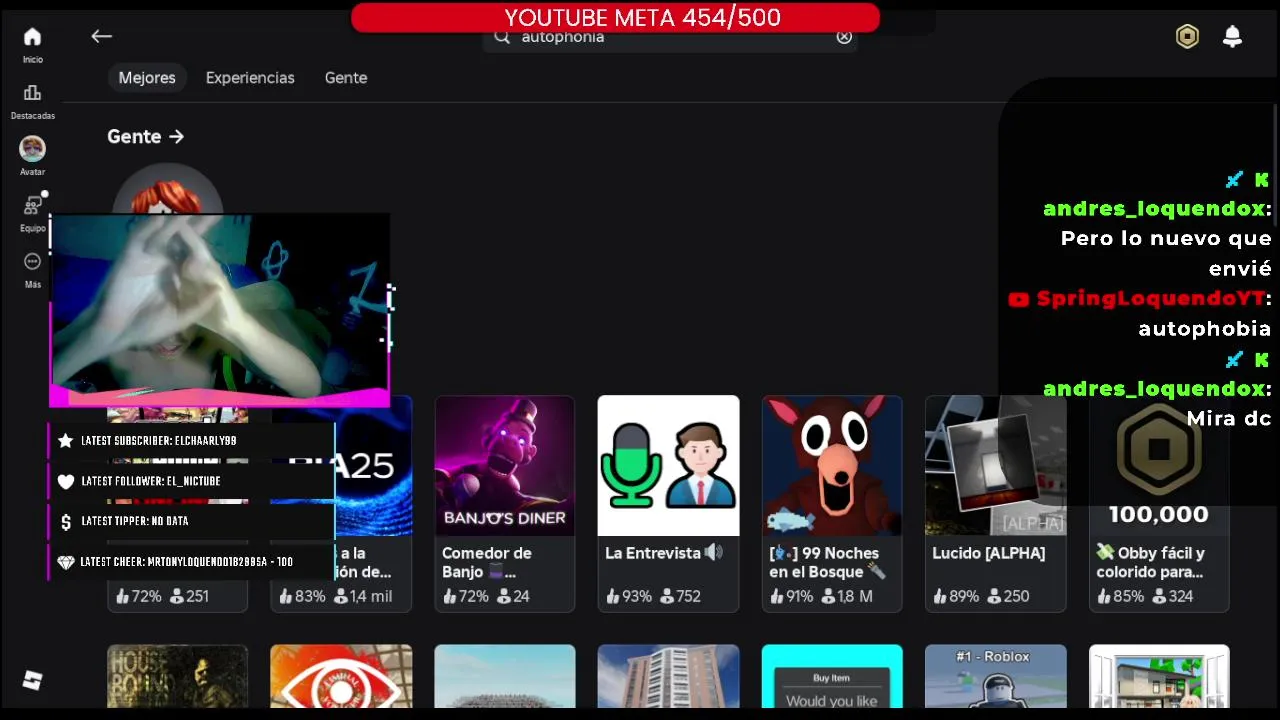The image size is (1280, 720).
Task: Open Destacadas charts icon in sidebar
Action: click(32, 93)
